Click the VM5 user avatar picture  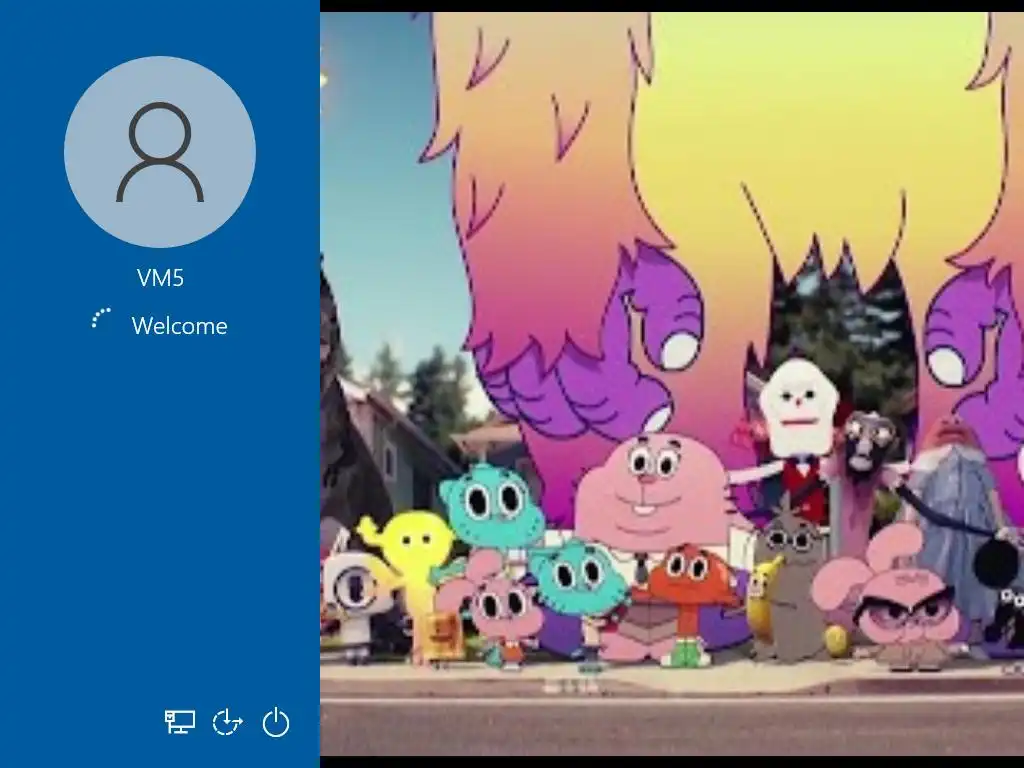coord(160,152)
